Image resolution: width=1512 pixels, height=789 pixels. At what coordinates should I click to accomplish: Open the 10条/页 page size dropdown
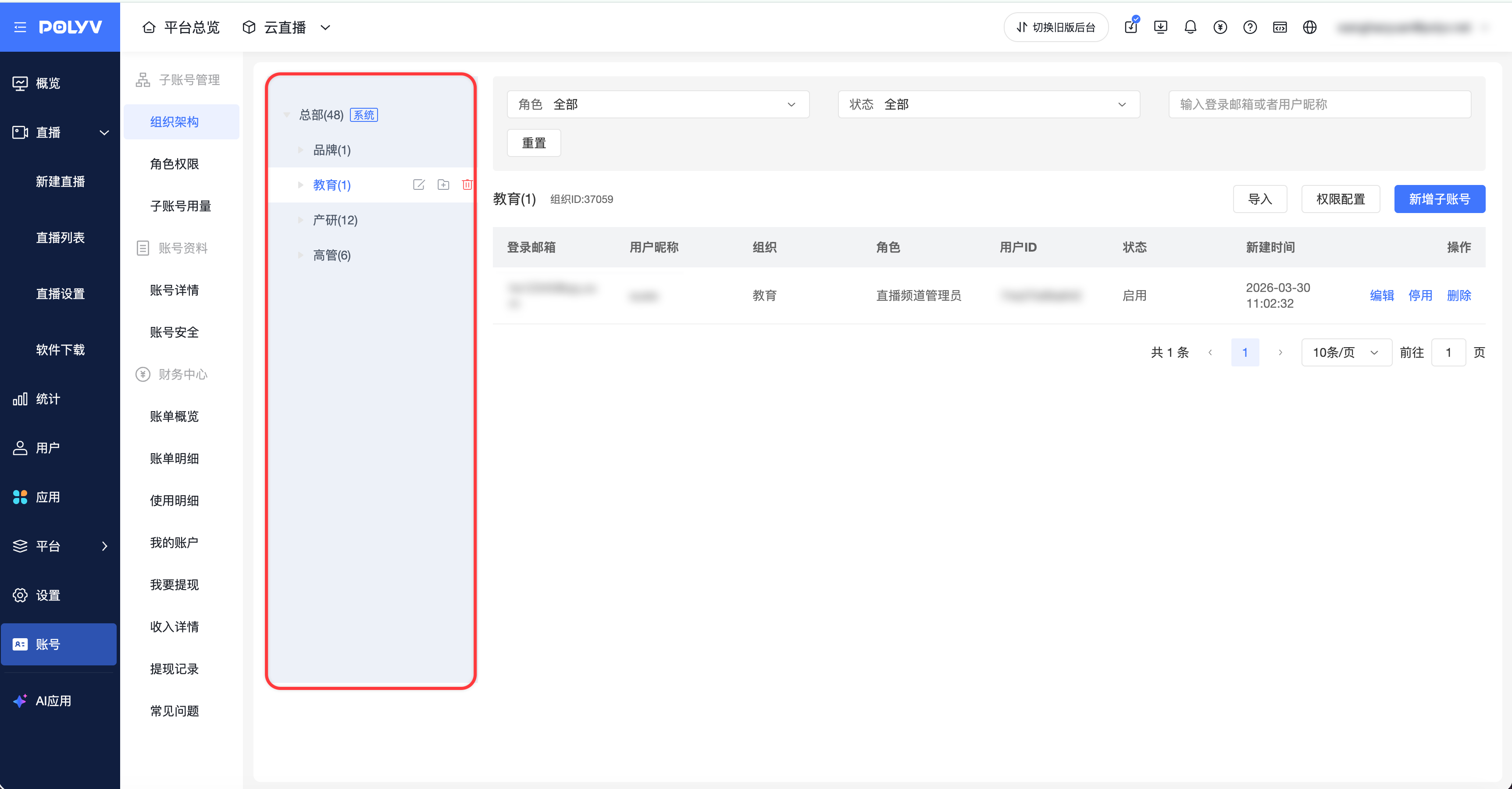[1347, 352]
